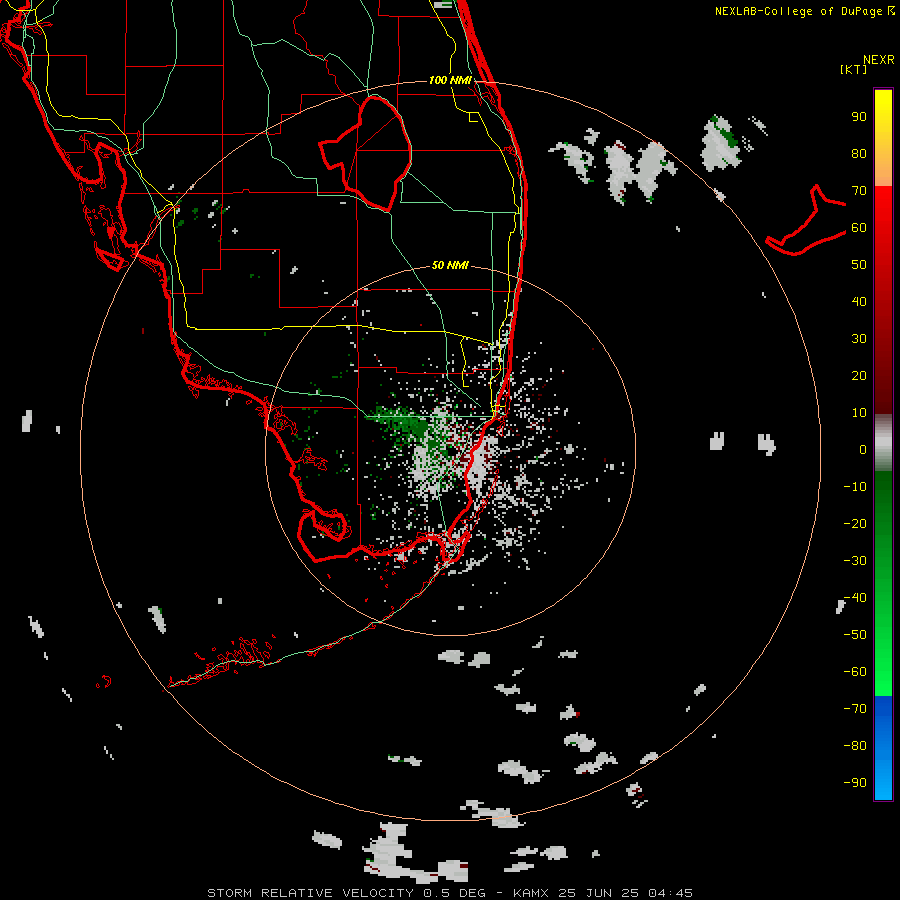Click the -90 value on the velocity scale

pyautogui.click(x=855, y=783)
